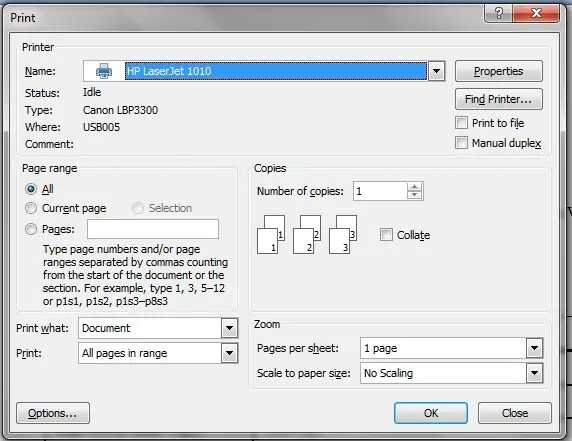Image resolution: width=572 pixels, height=441 pixels.
Task: Close the Print dialog with the X button
Action: (x=536, y=13)
